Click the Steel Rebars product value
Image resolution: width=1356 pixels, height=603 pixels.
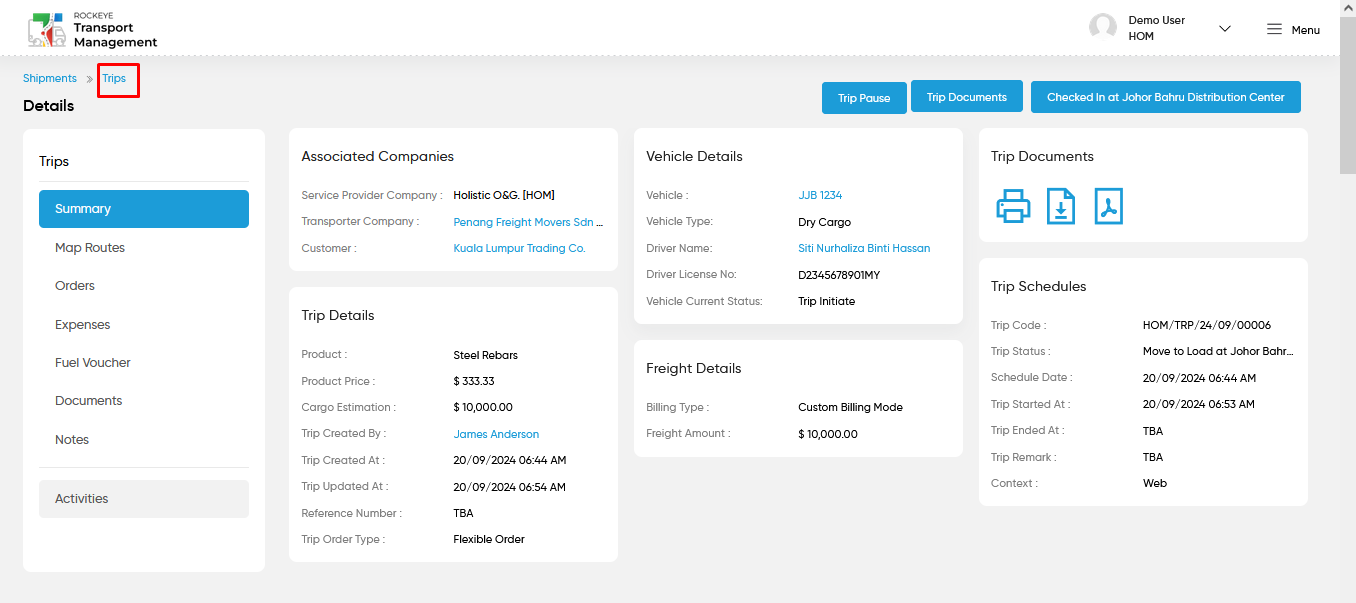(485, 355)
